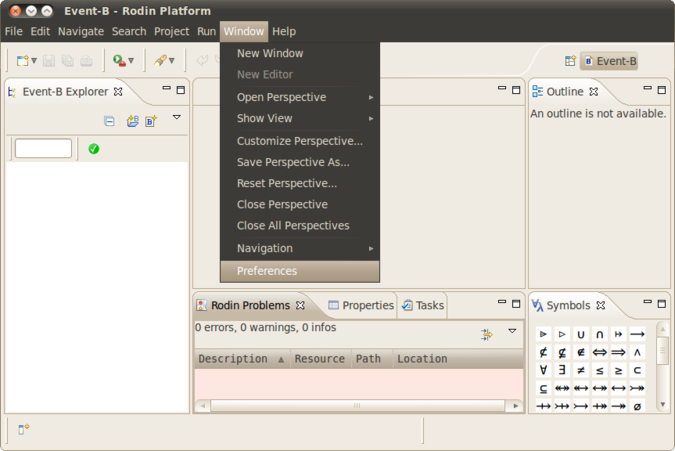Viewport: 675px width, 451px height.
Task: Insert the for all ∀ symbol
Action: (x=543, y=370)
